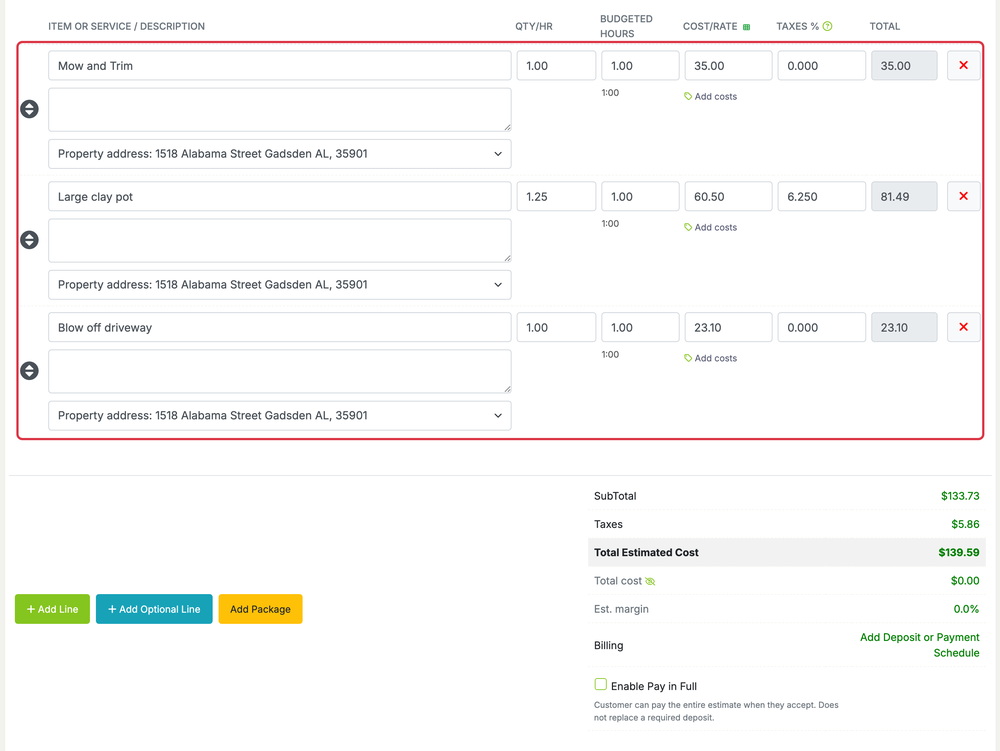Toggle the hidden-eye icon beside Total cost

tap(650, 581)
